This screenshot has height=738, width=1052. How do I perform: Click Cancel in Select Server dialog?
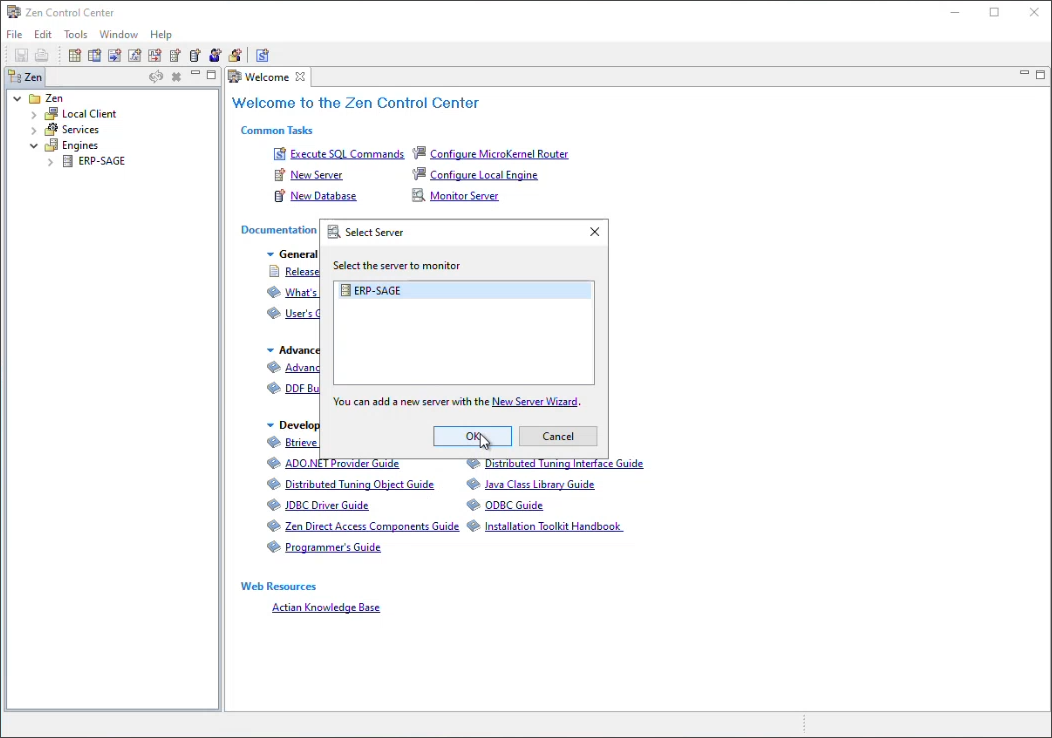tap(558, 436)
